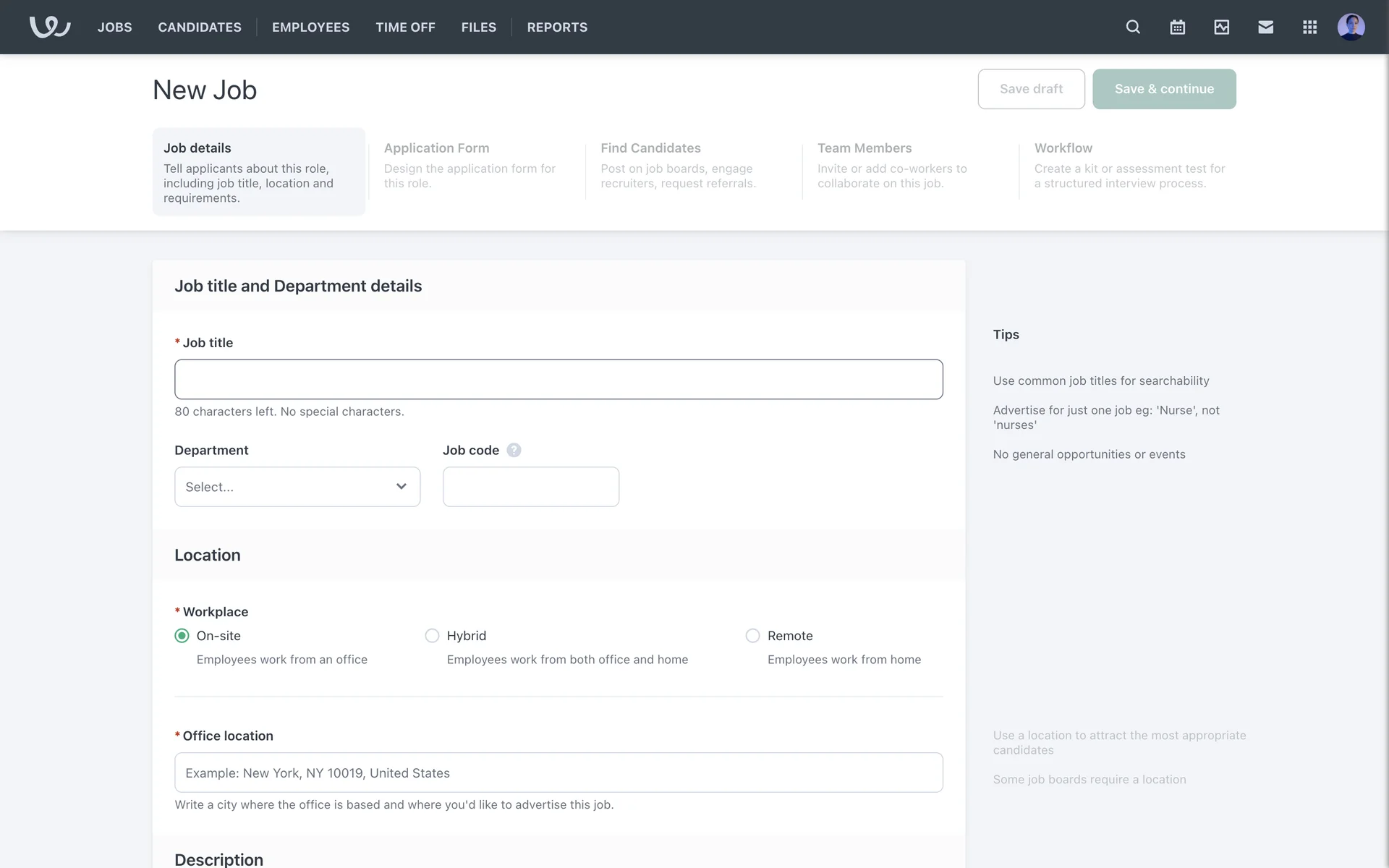
Task: Select the Hybrid workplace option
Action: 432,636
